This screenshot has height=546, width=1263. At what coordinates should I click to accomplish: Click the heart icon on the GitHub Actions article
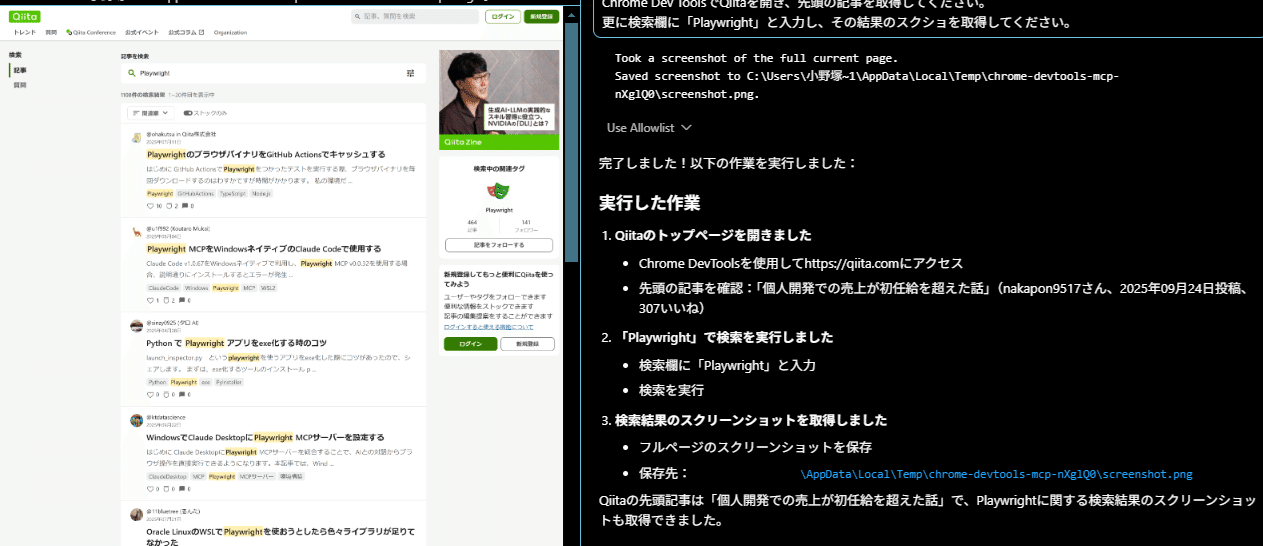tap(150, 206)
